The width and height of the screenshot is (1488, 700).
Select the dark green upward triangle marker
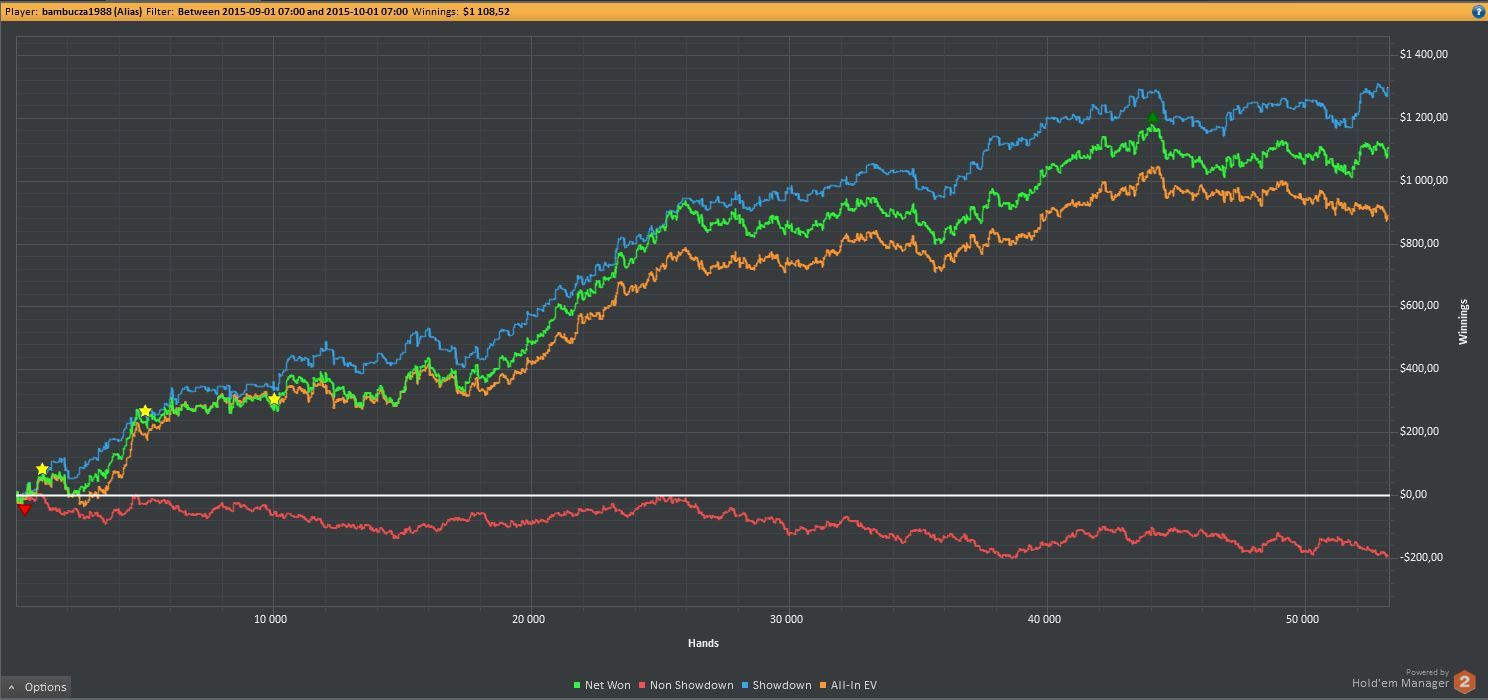1152,118
